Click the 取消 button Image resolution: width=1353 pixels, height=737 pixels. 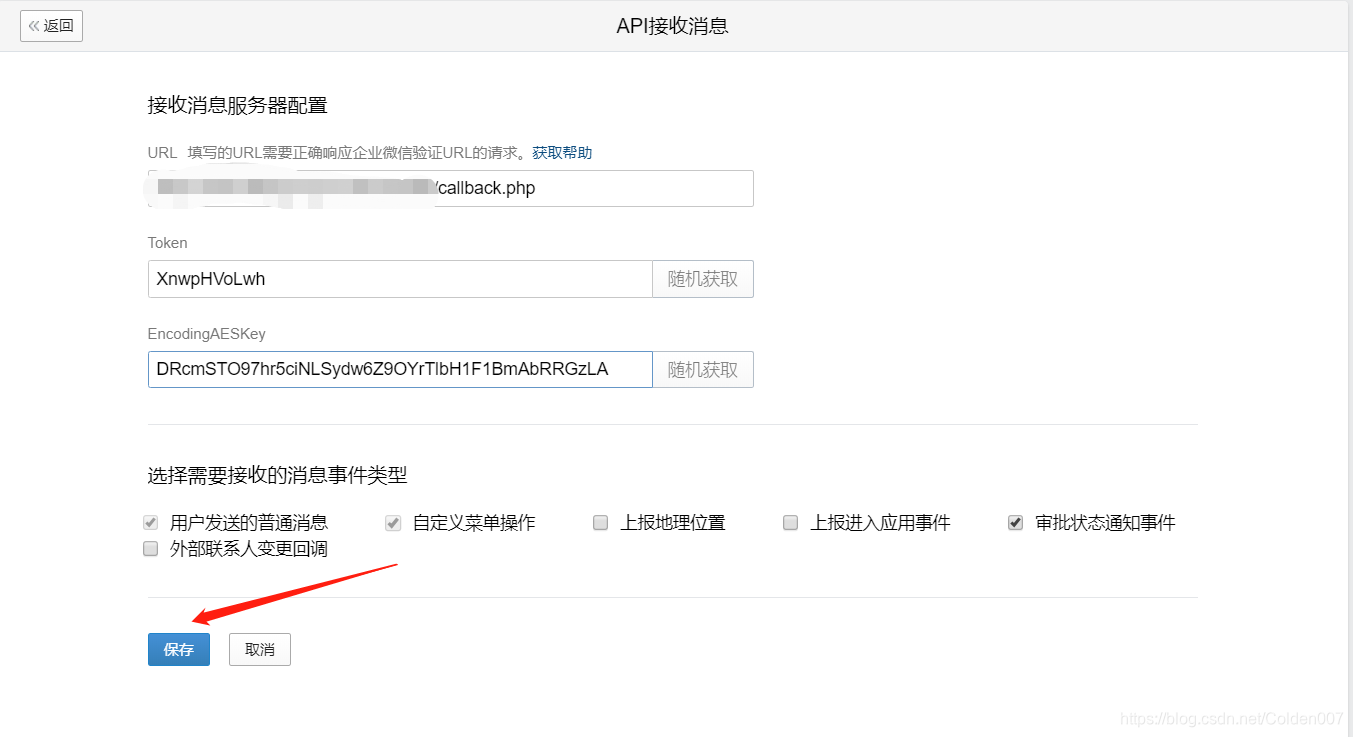(259, 649)
